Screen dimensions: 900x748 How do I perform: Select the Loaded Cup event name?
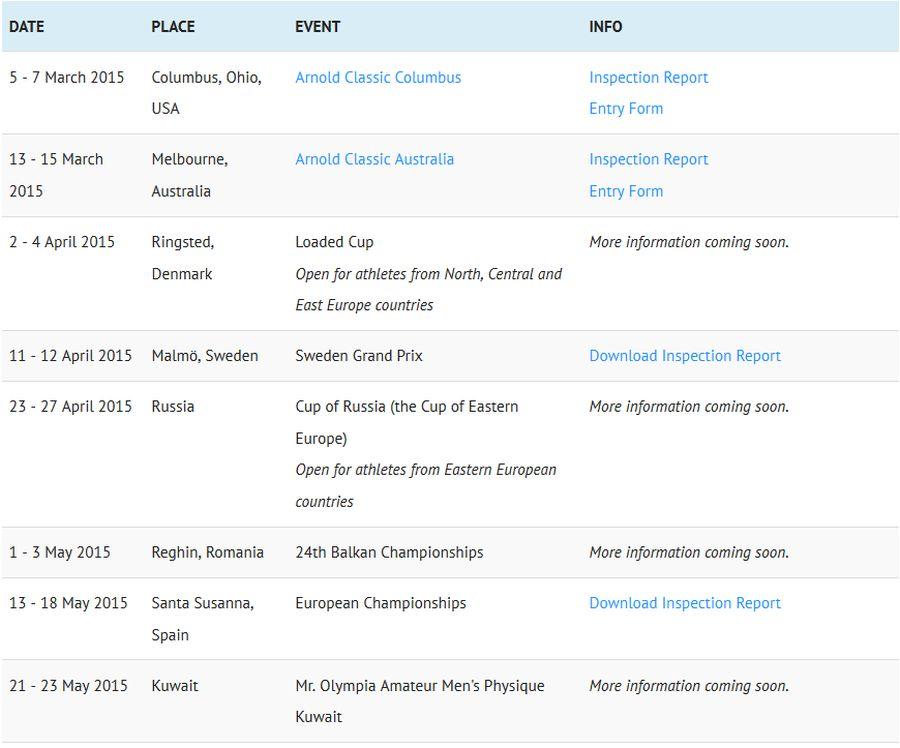point(334,242)
